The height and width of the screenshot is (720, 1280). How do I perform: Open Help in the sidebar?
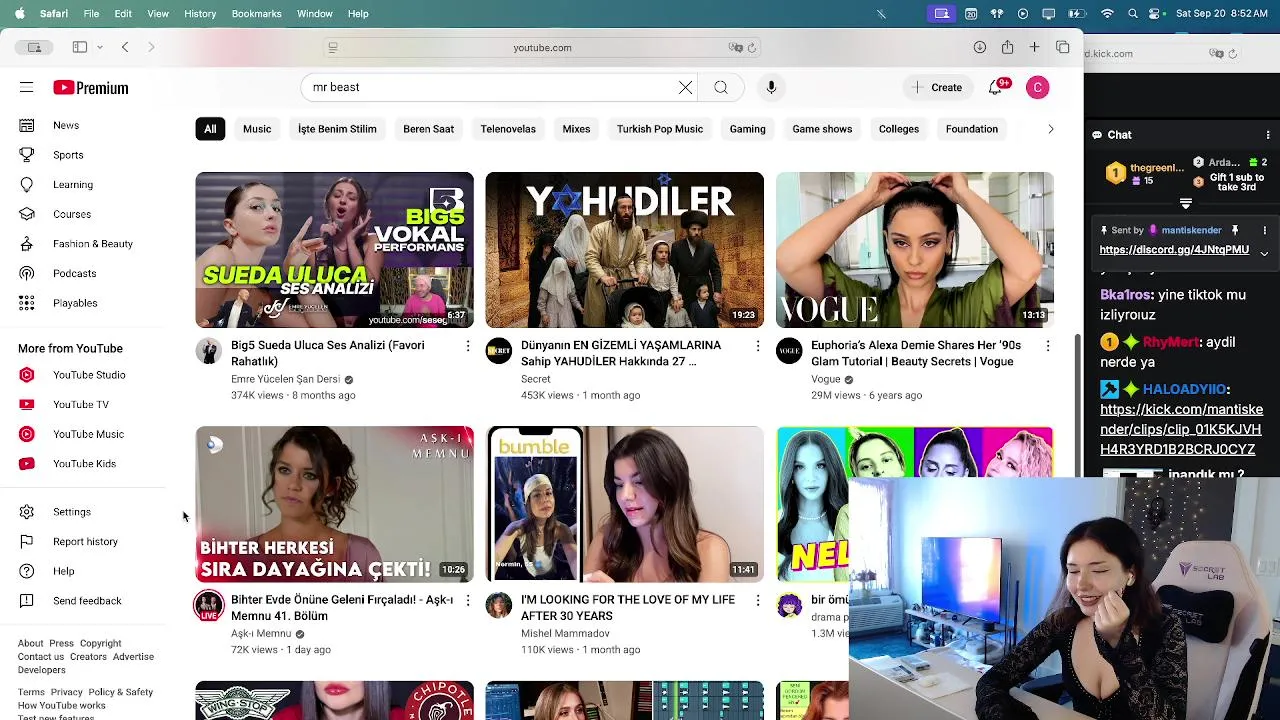coord(63,571)
